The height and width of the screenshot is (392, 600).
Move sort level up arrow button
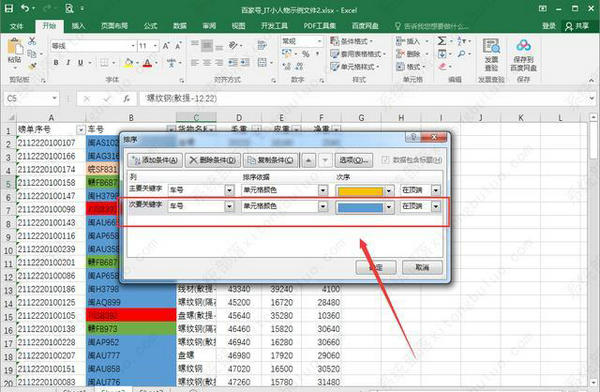pyautogui.click(x=308, y=160)
